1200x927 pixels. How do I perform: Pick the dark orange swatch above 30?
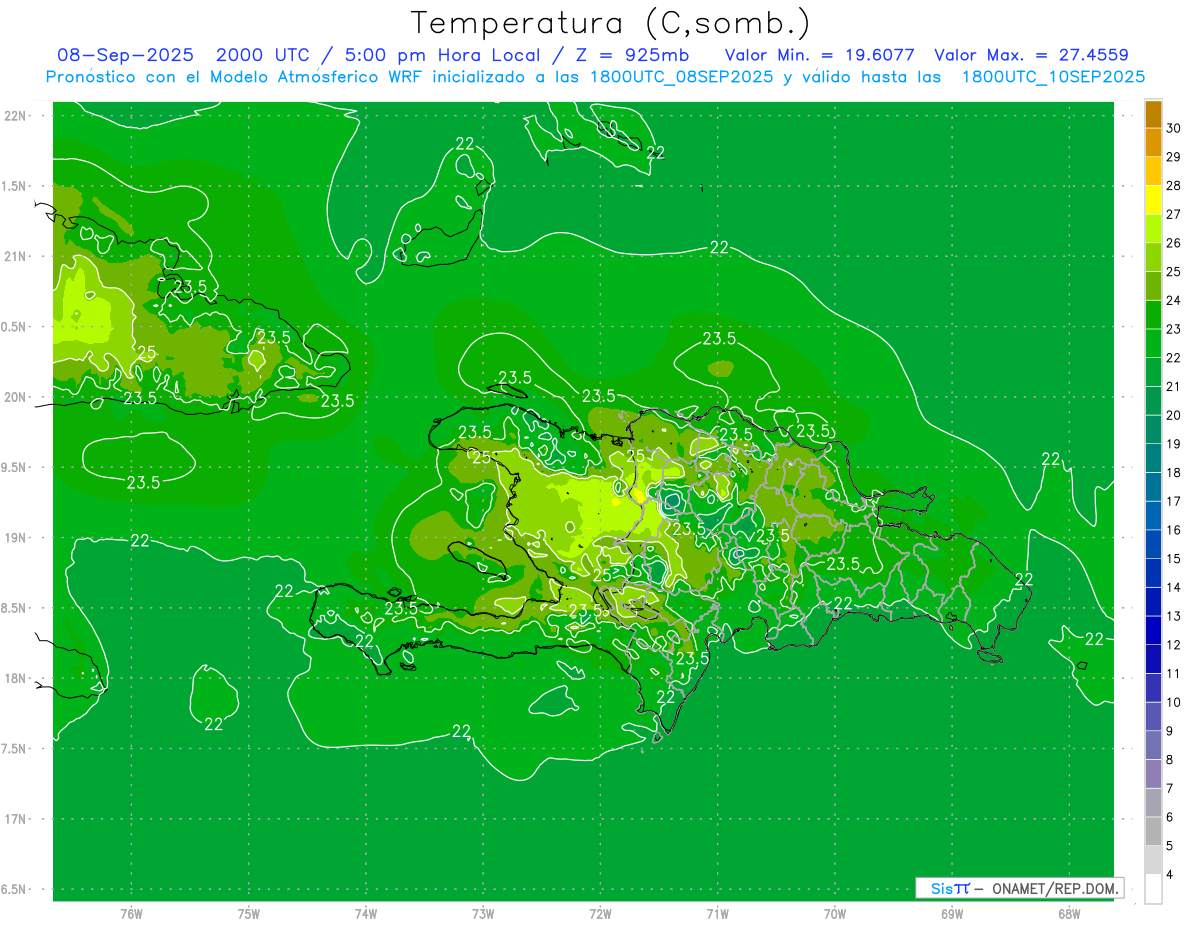[1153, 114]
